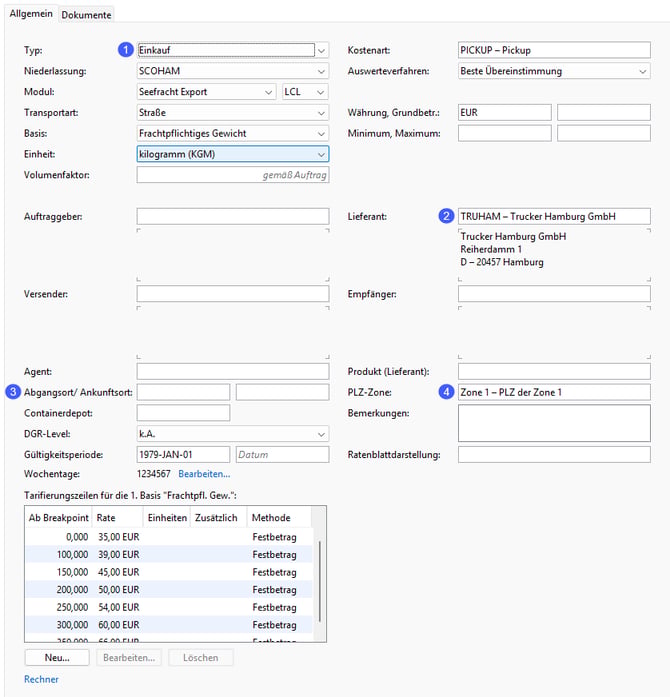Click the Lieferant field TRUHAM

click(x=554, y=216)
